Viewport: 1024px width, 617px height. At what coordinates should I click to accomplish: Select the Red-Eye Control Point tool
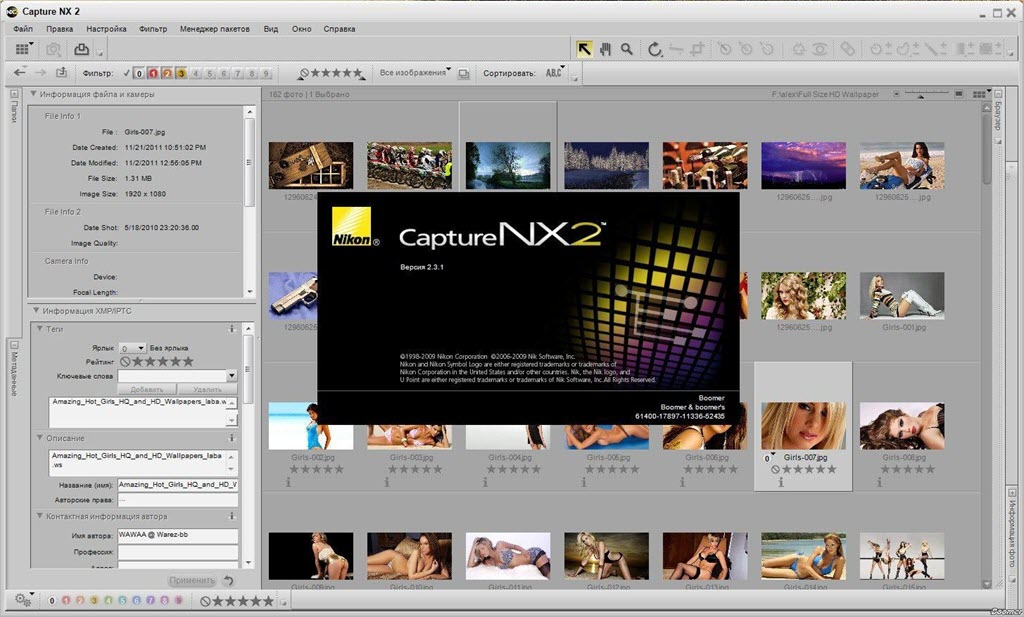820,49
